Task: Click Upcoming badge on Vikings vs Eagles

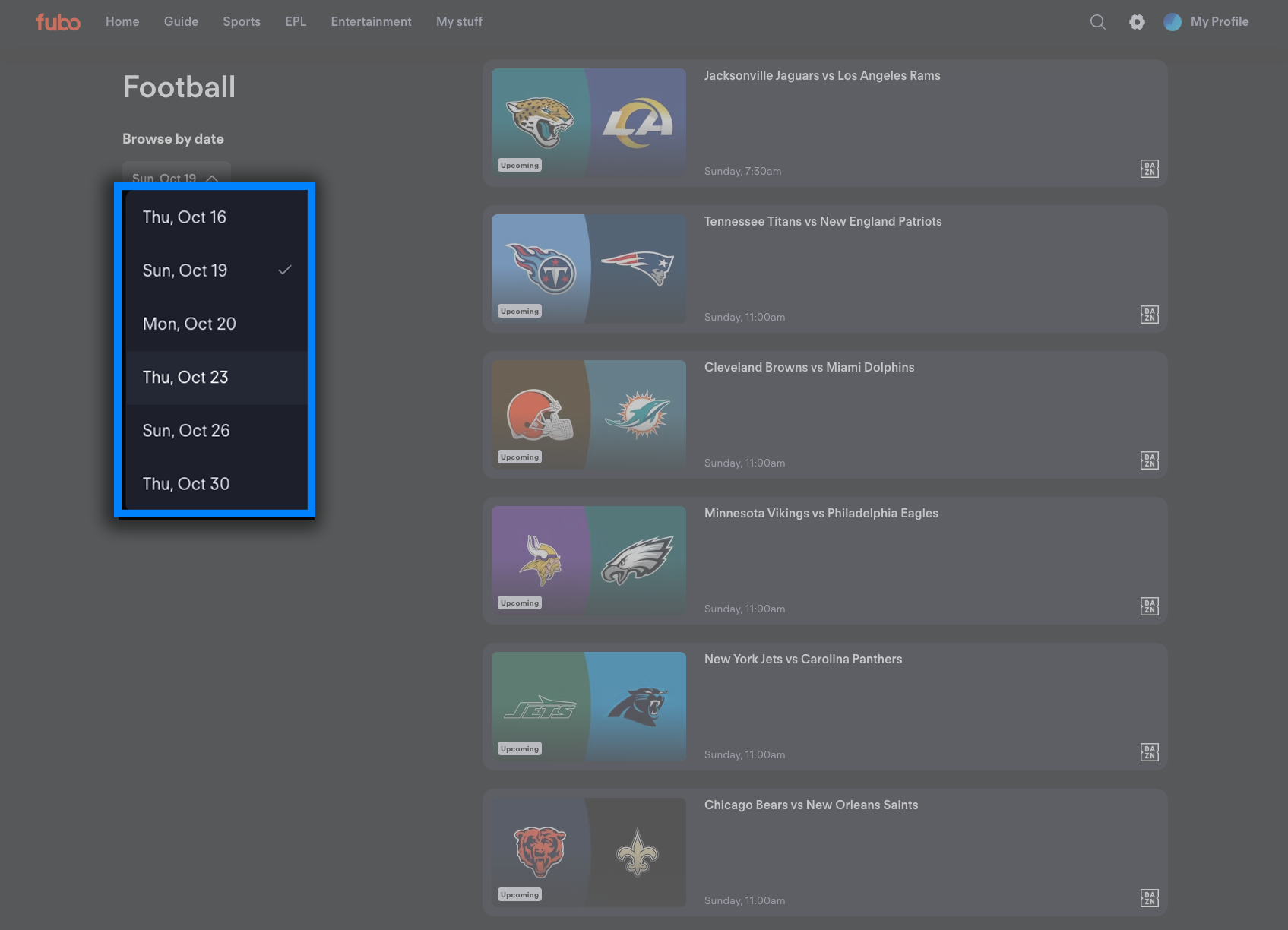Action: (520, 603)
